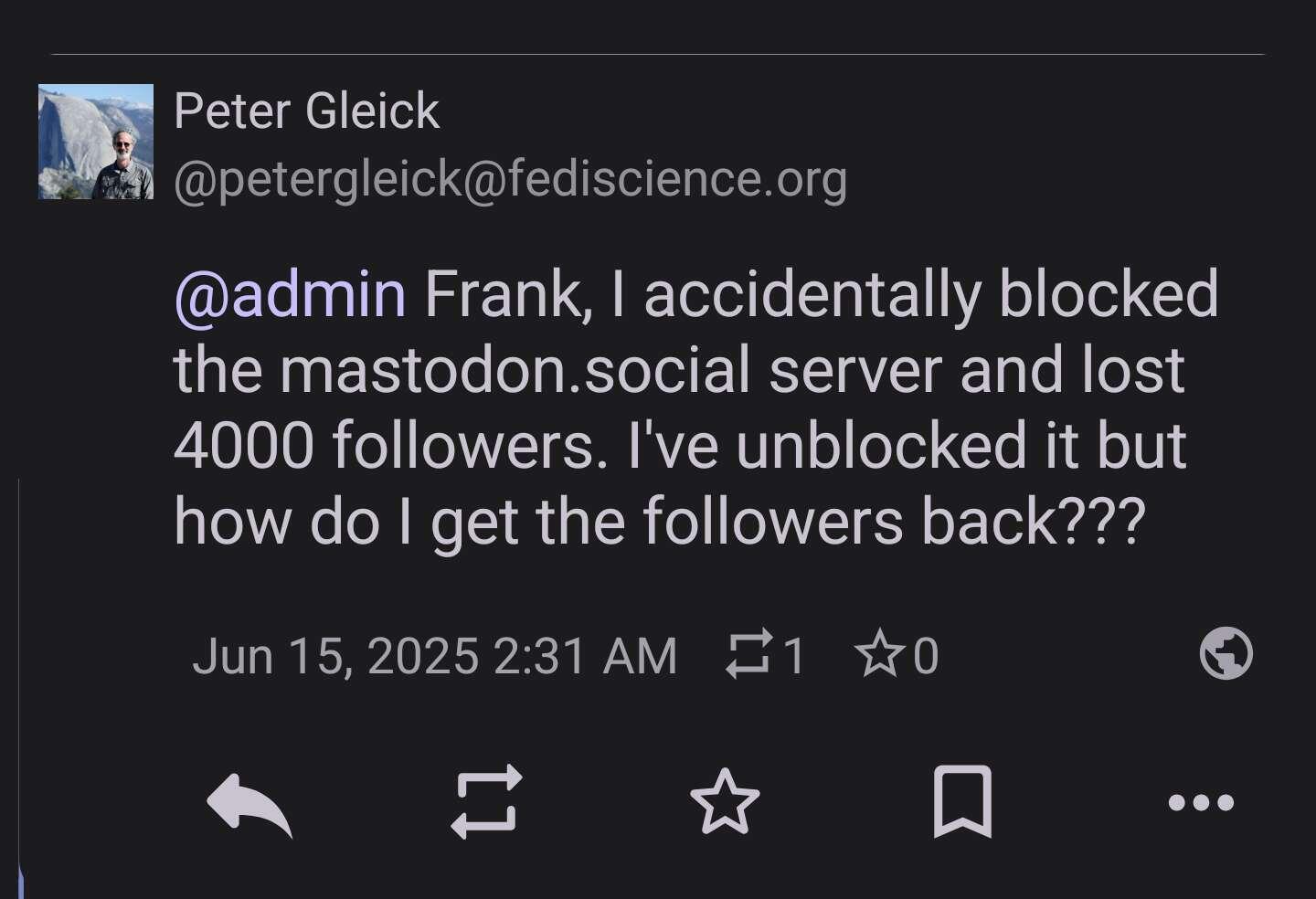Bookmark this post
This screenshot has height=899, width=1316.
(962, 802)
